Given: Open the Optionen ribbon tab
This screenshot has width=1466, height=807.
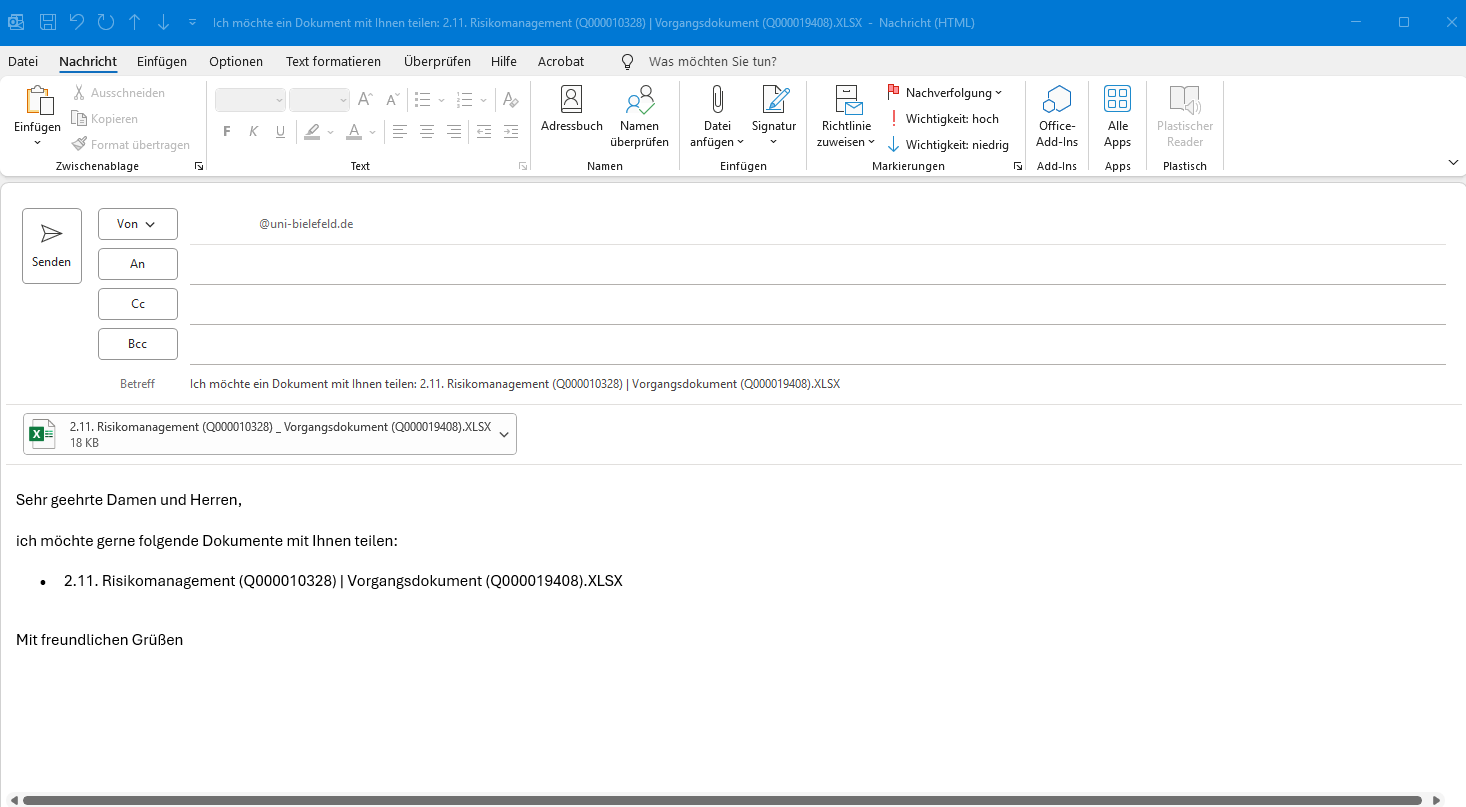Looking at the screenshot, I should [x=236, y=62].
